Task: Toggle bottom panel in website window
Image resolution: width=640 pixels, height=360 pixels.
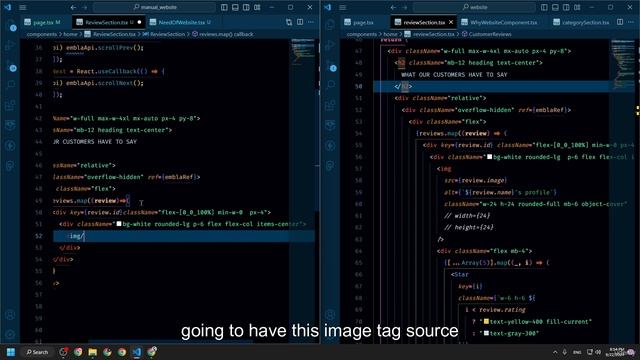Action: tap(555, 7)
